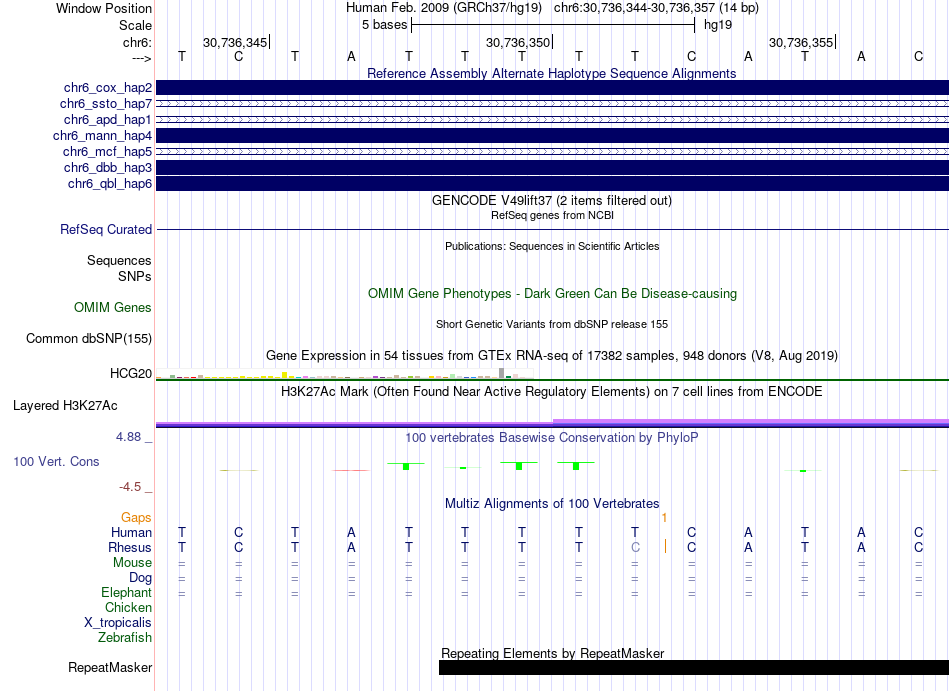Open the chr6_mcf_hap5 track label

pyautogui.click(x=107, y=151)
